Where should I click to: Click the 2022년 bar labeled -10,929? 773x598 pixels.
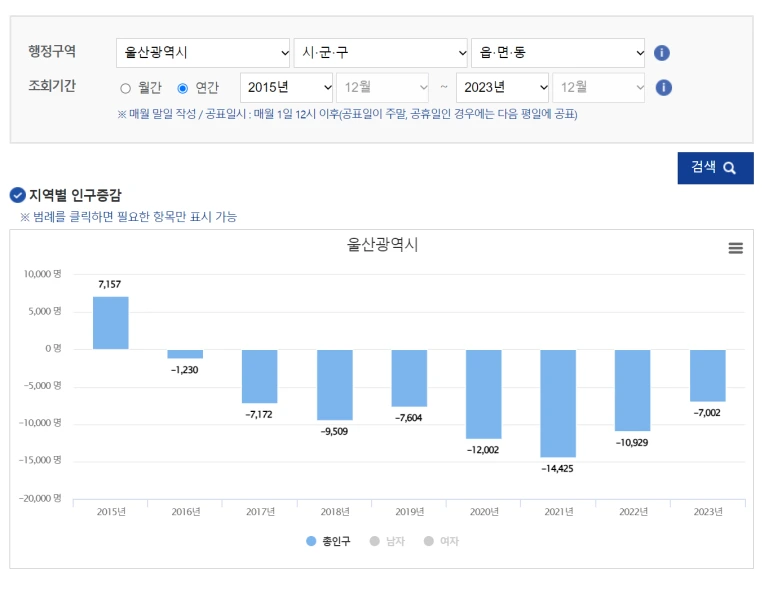pos(632,390)
